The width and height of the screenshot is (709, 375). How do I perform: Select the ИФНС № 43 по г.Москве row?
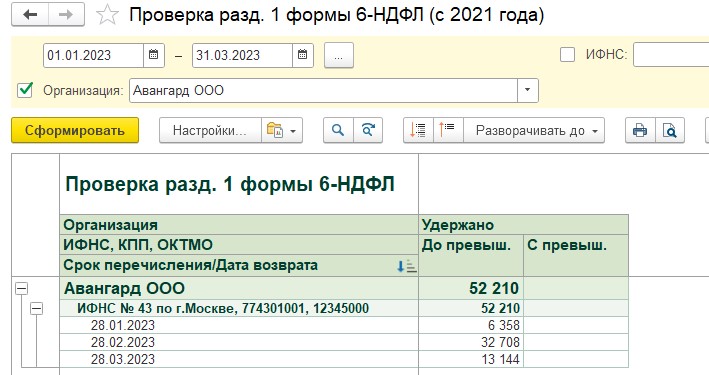239,308
